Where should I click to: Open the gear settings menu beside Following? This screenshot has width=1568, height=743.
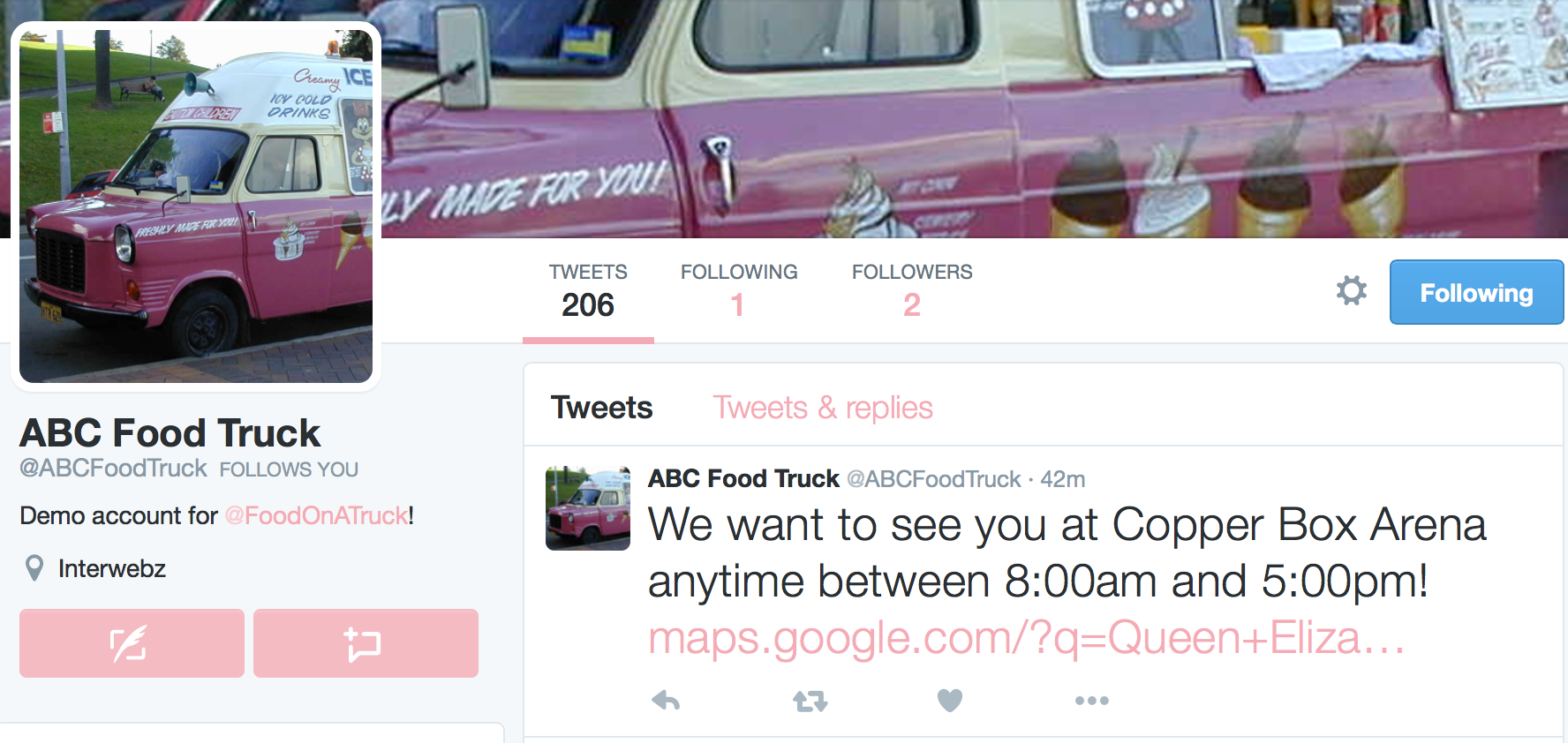tap(1351, 290)
